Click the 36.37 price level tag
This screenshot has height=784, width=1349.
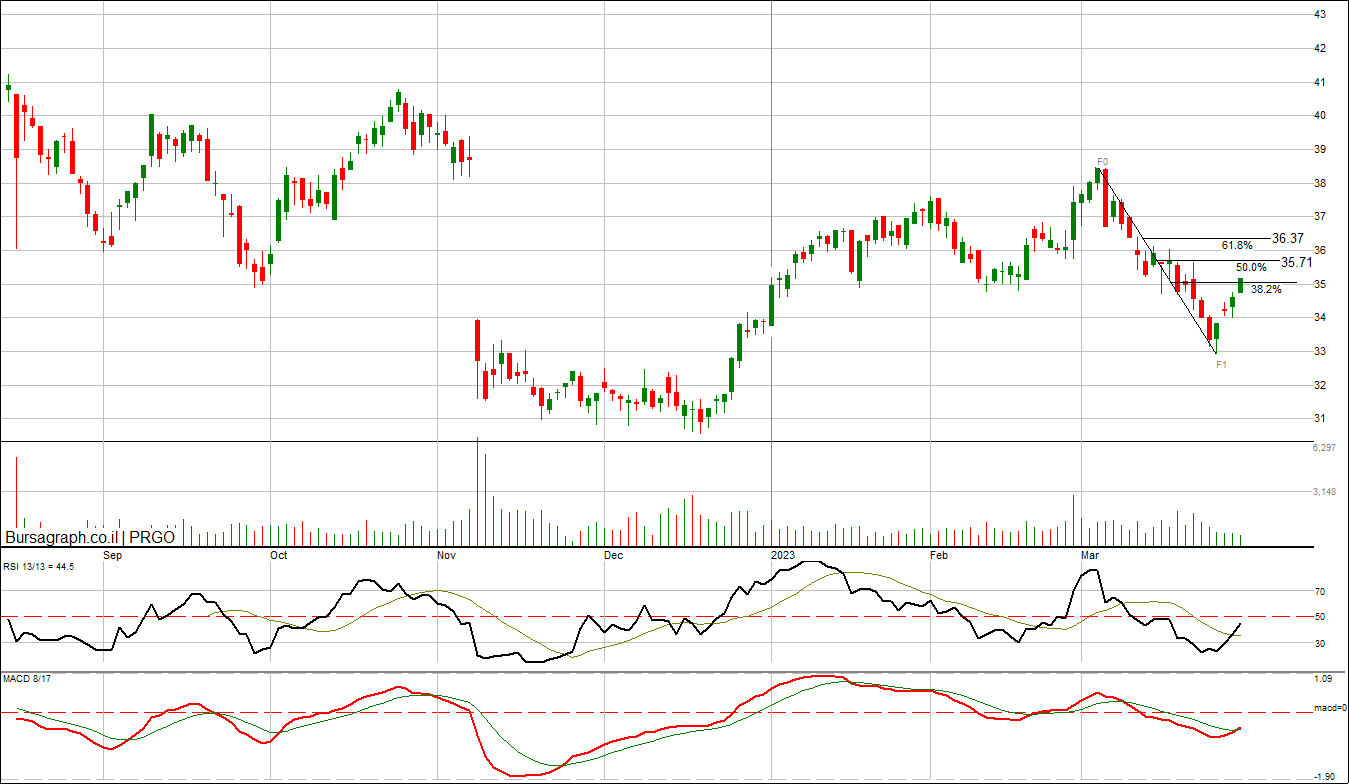click(1288, 239)
